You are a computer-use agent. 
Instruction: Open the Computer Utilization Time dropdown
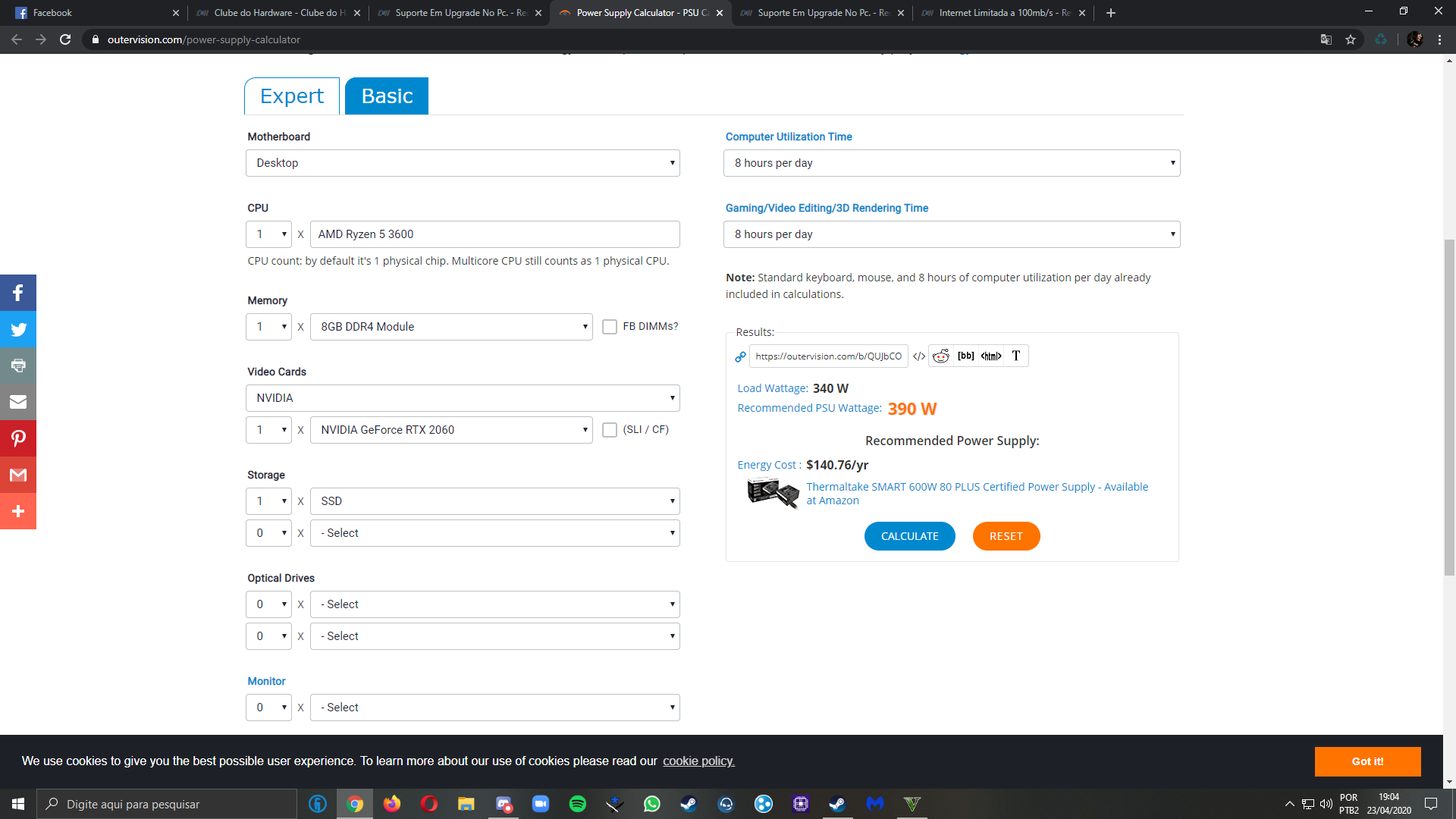click(x=952, y=163)
